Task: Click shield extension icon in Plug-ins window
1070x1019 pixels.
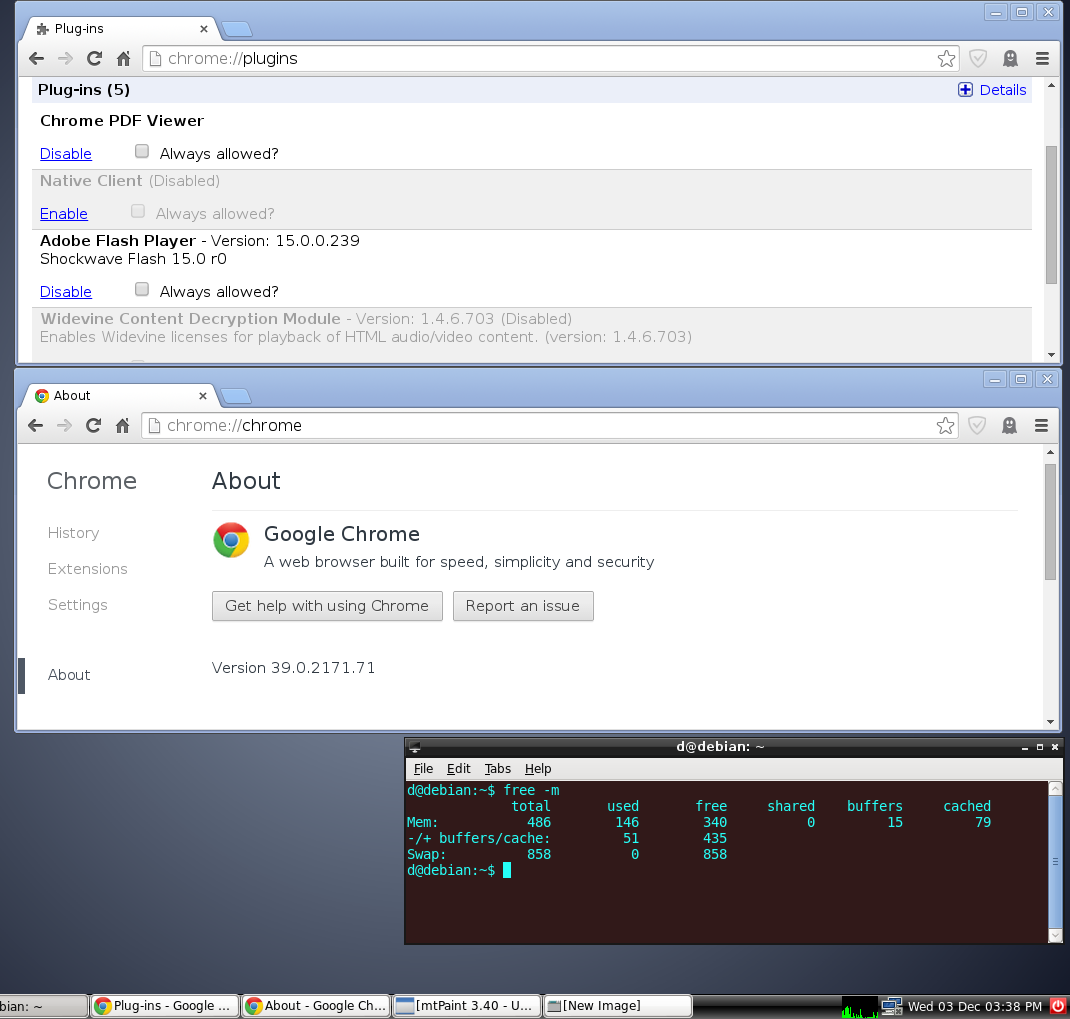Action: click(978, 59)
